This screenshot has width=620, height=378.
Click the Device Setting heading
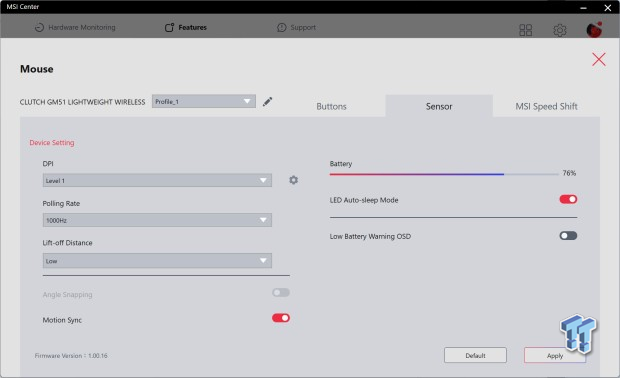pyautogui.click(x=52, y=143)
